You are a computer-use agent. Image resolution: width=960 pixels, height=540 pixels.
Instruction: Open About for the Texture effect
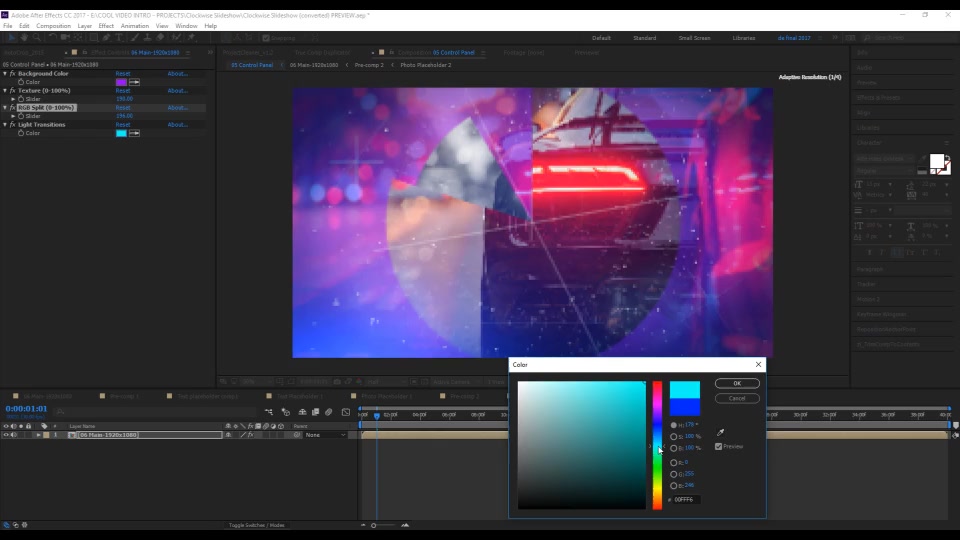(x=178, y=91)
